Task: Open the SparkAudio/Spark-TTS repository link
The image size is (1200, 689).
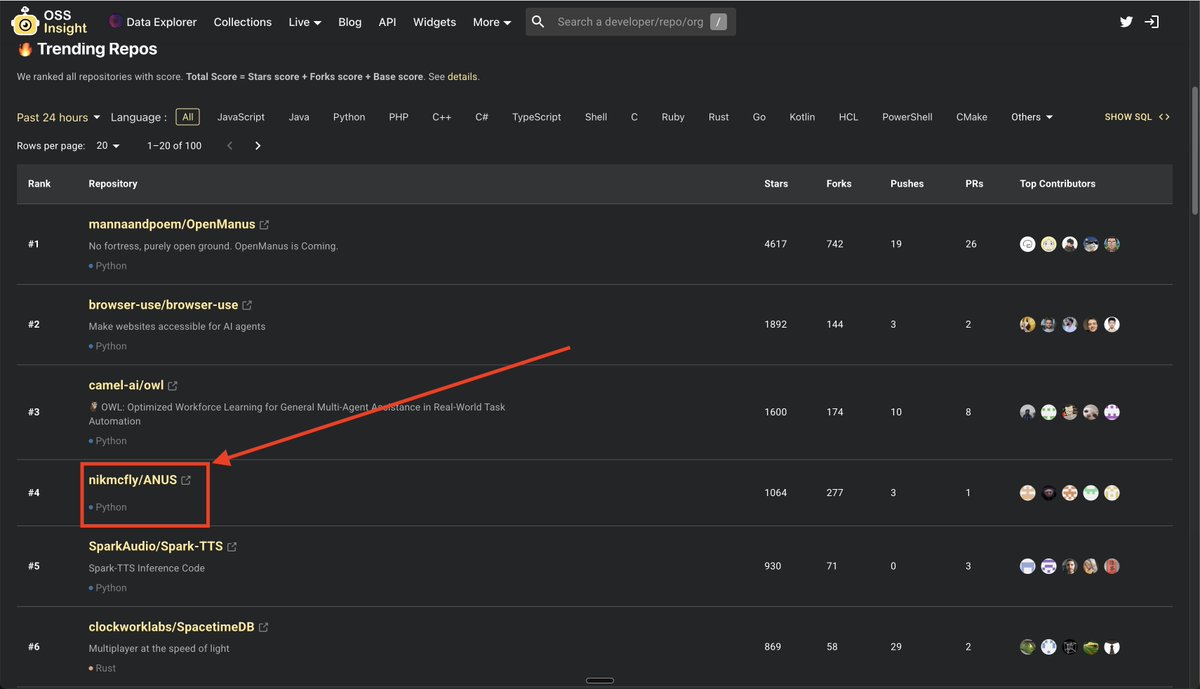Action: [156, 545]
